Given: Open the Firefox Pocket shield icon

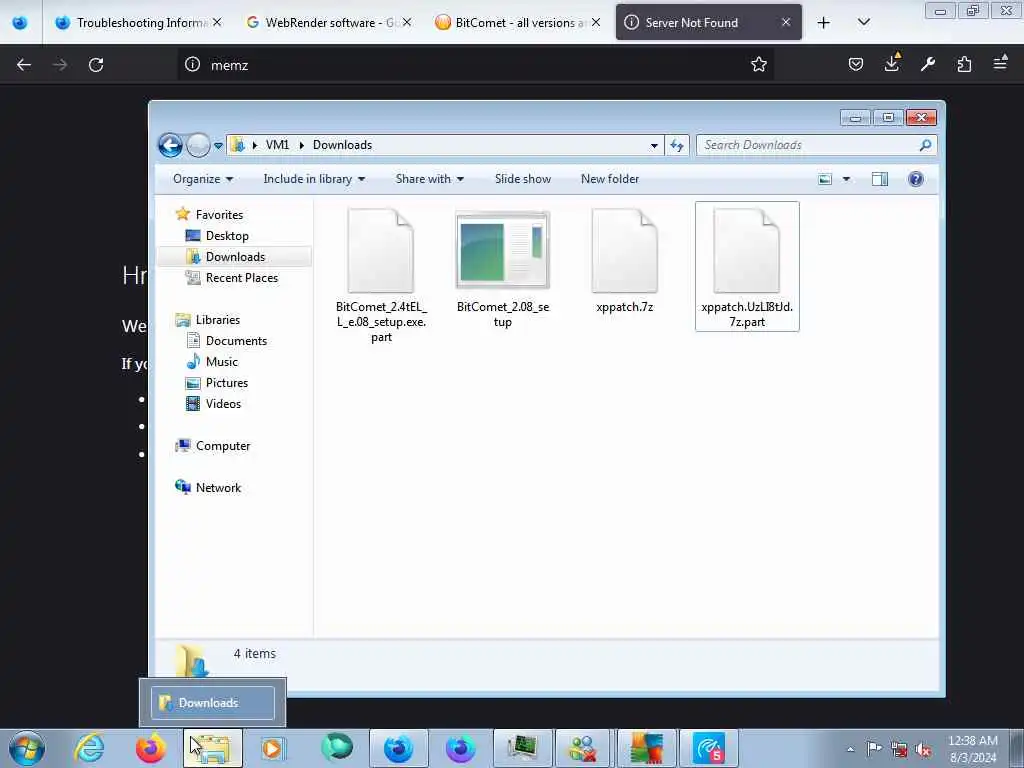Looking at the screenshot, I should [856, 64].
